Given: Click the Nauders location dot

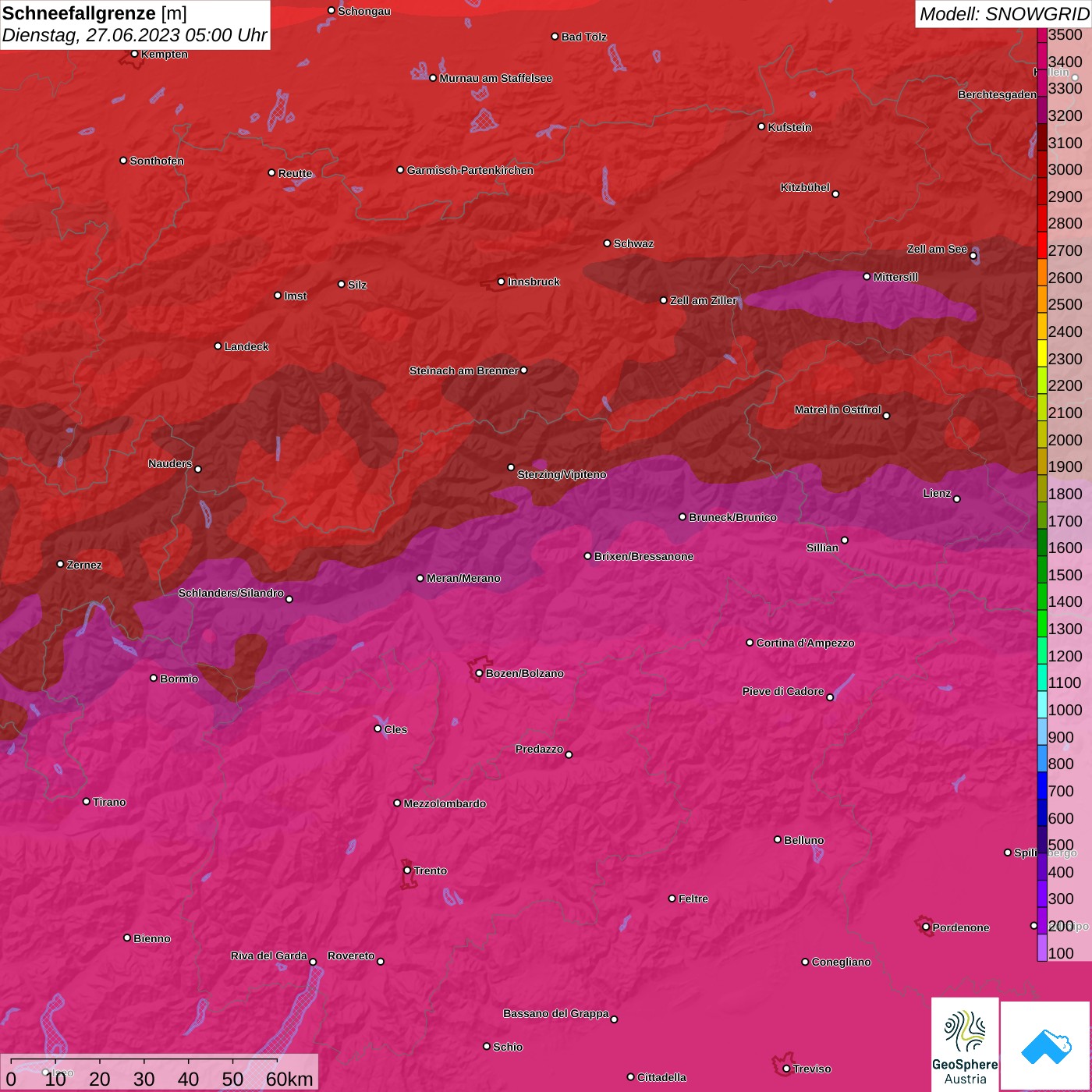Looking at the screenshot, I should (x=198, y=469).
